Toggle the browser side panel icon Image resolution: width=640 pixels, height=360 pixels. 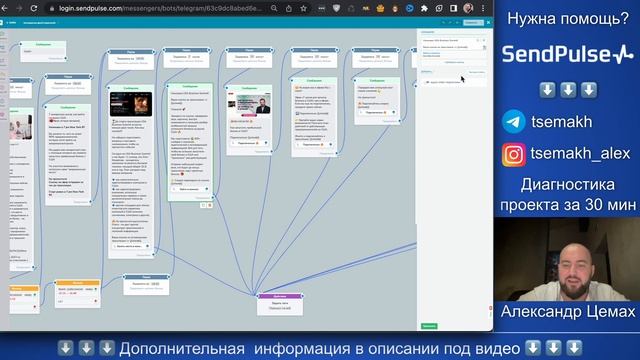click(x=453, y=8)
